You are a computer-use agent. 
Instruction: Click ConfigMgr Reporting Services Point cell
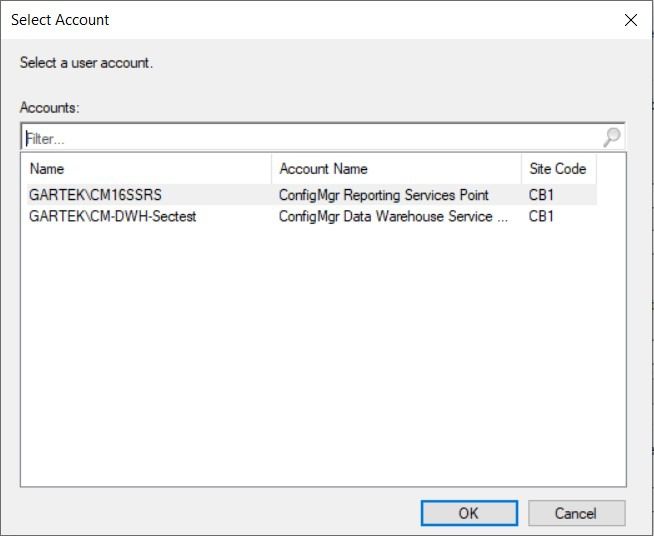384,195
